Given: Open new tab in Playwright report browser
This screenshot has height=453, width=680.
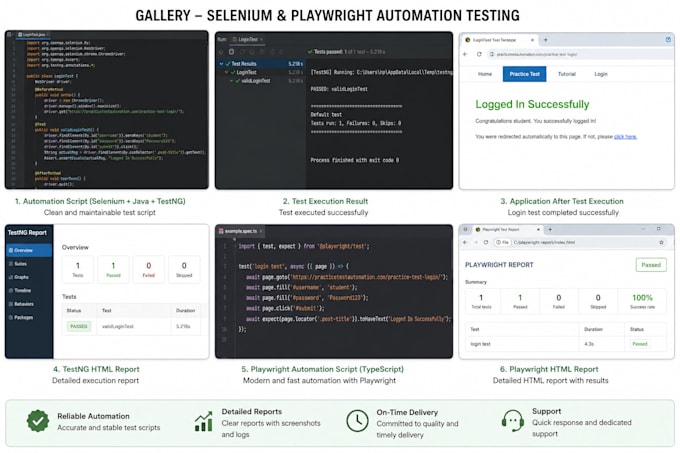Looking at the screenshot, I should pyautogui.click(x=550, y=229).
